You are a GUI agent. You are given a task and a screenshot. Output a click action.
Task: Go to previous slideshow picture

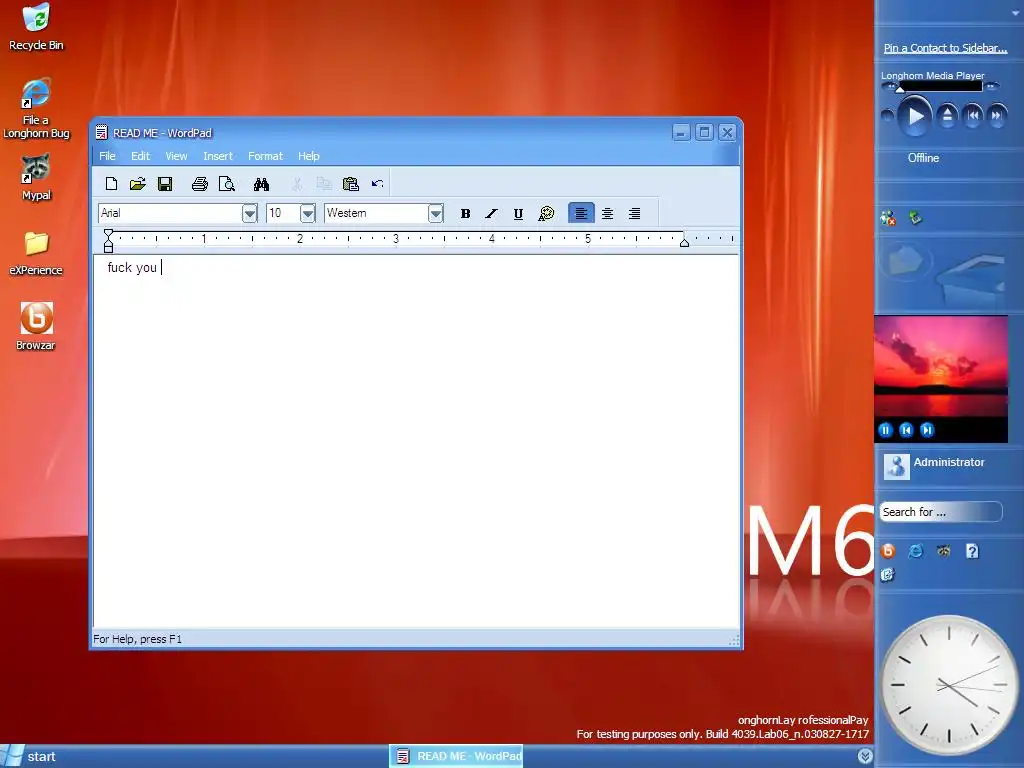coord(906,430)
